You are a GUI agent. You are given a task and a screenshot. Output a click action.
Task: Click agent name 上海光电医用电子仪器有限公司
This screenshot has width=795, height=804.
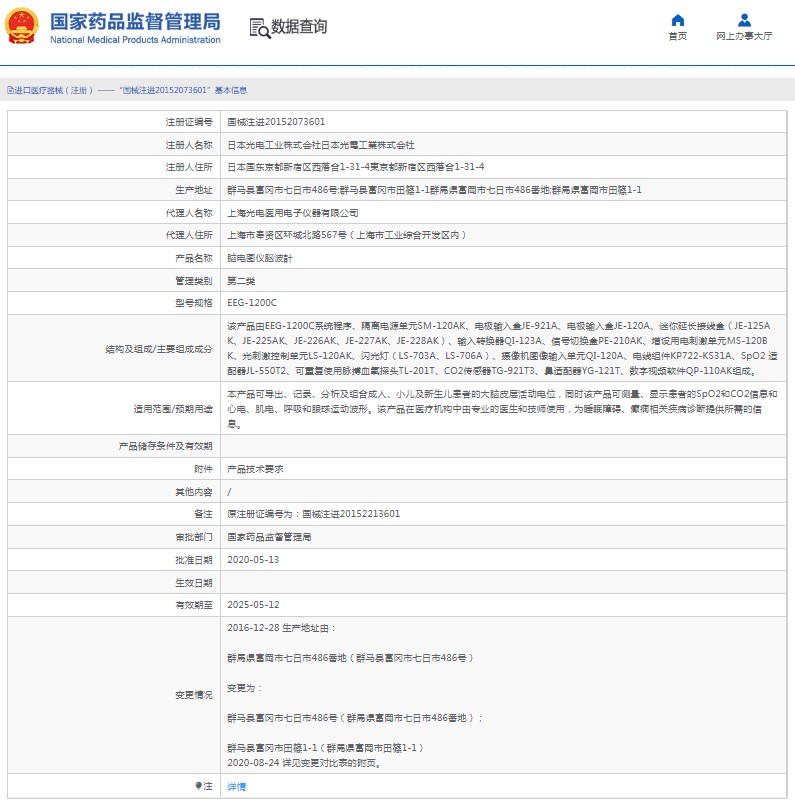293,213
